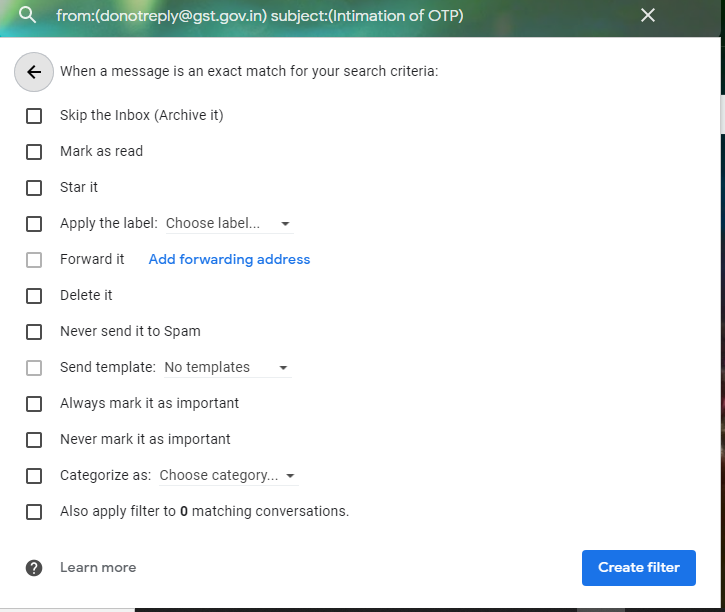This screenshot has height=612, width=725.
Task: Enable the Delete it checkbox
Action: [34, 296]
